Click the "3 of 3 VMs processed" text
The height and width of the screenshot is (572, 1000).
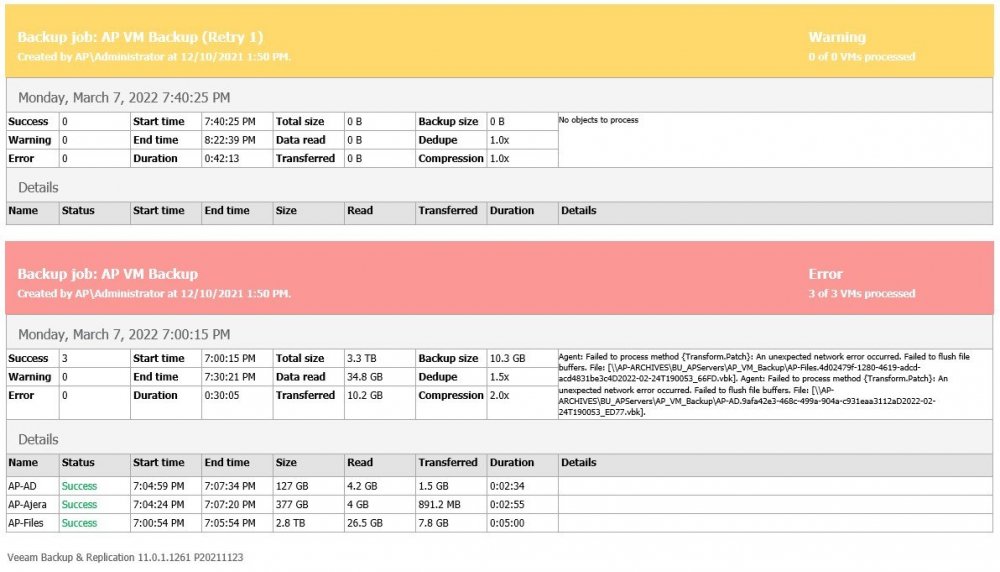tap(862, 294)
